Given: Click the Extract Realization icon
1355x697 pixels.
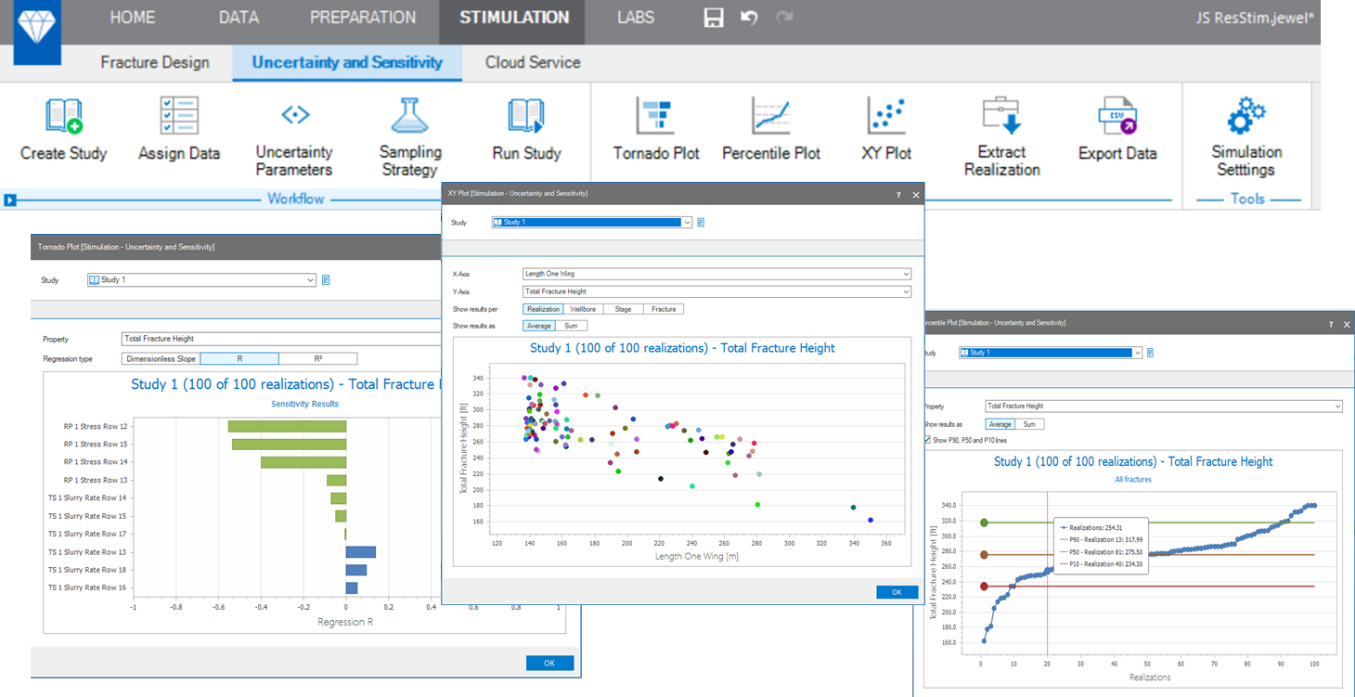Looking at the screenshot, I should (1001, 117).
